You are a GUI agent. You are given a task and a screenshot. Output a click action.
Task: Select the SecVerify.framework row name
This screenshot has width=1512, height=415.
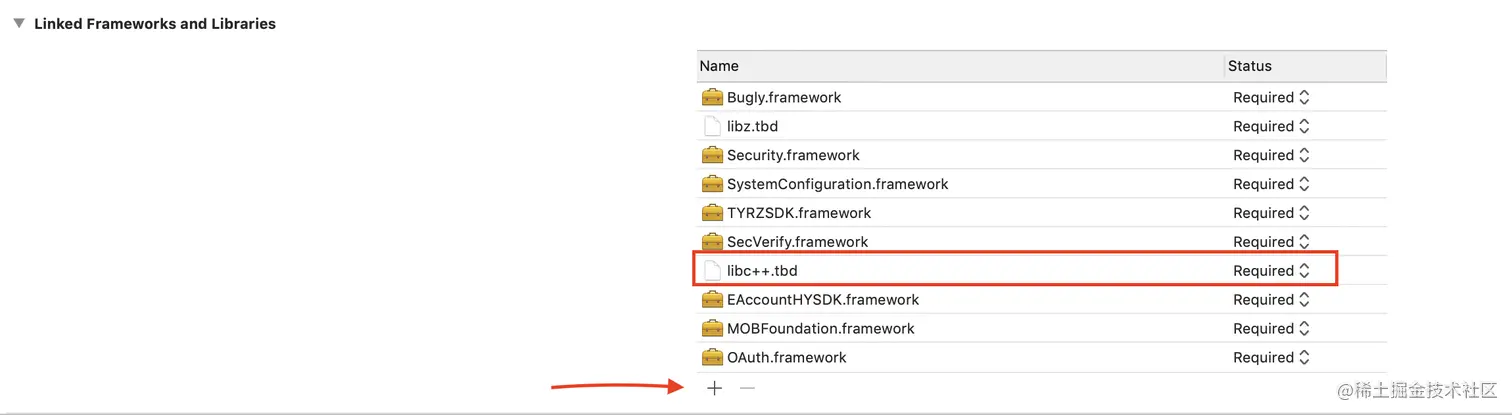(797, 242)
